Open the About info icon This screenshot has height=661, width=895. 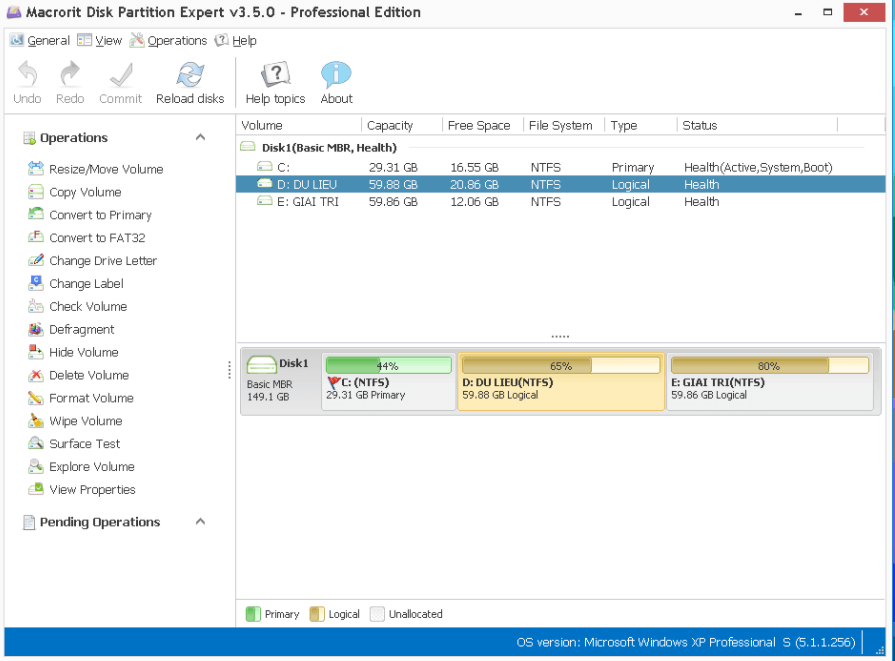336,74
